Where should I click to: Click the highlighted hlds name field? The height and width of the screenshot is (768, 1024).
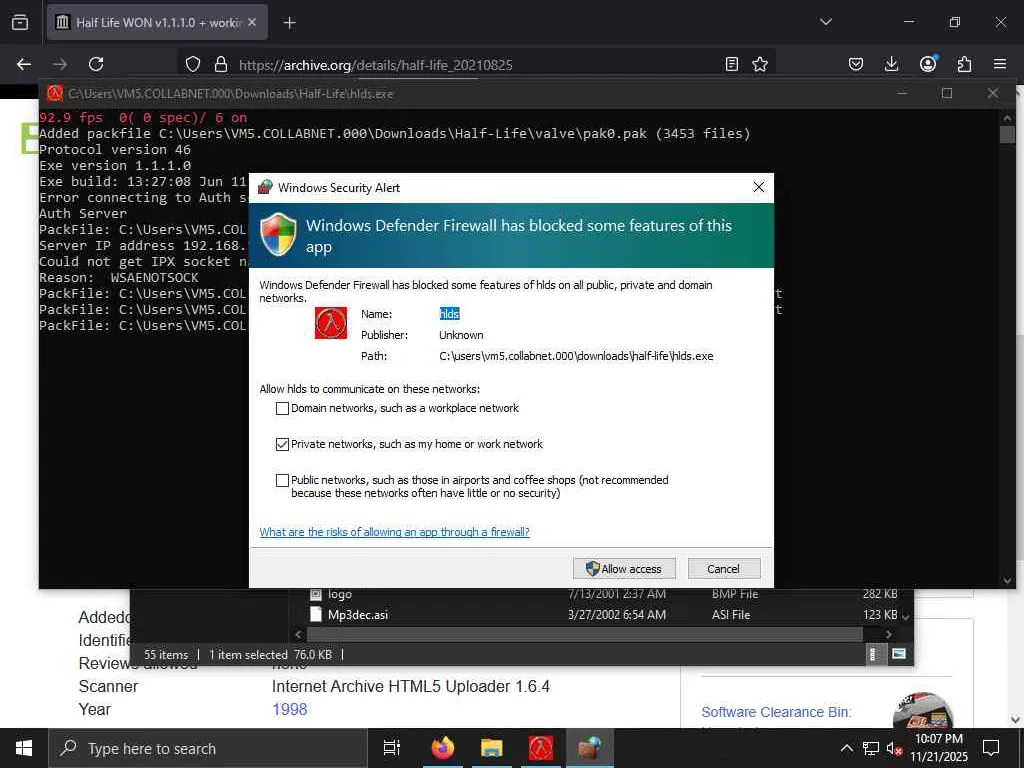tap(449, 314)
